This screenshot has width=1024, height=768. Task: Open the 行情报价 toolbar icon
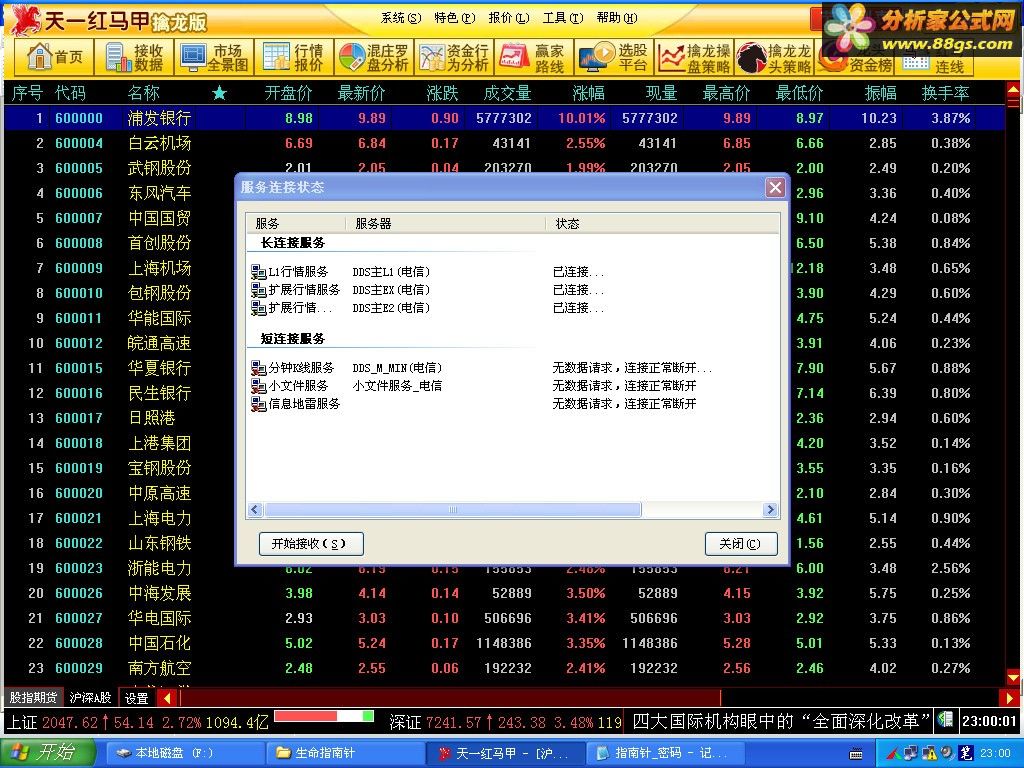294,57
